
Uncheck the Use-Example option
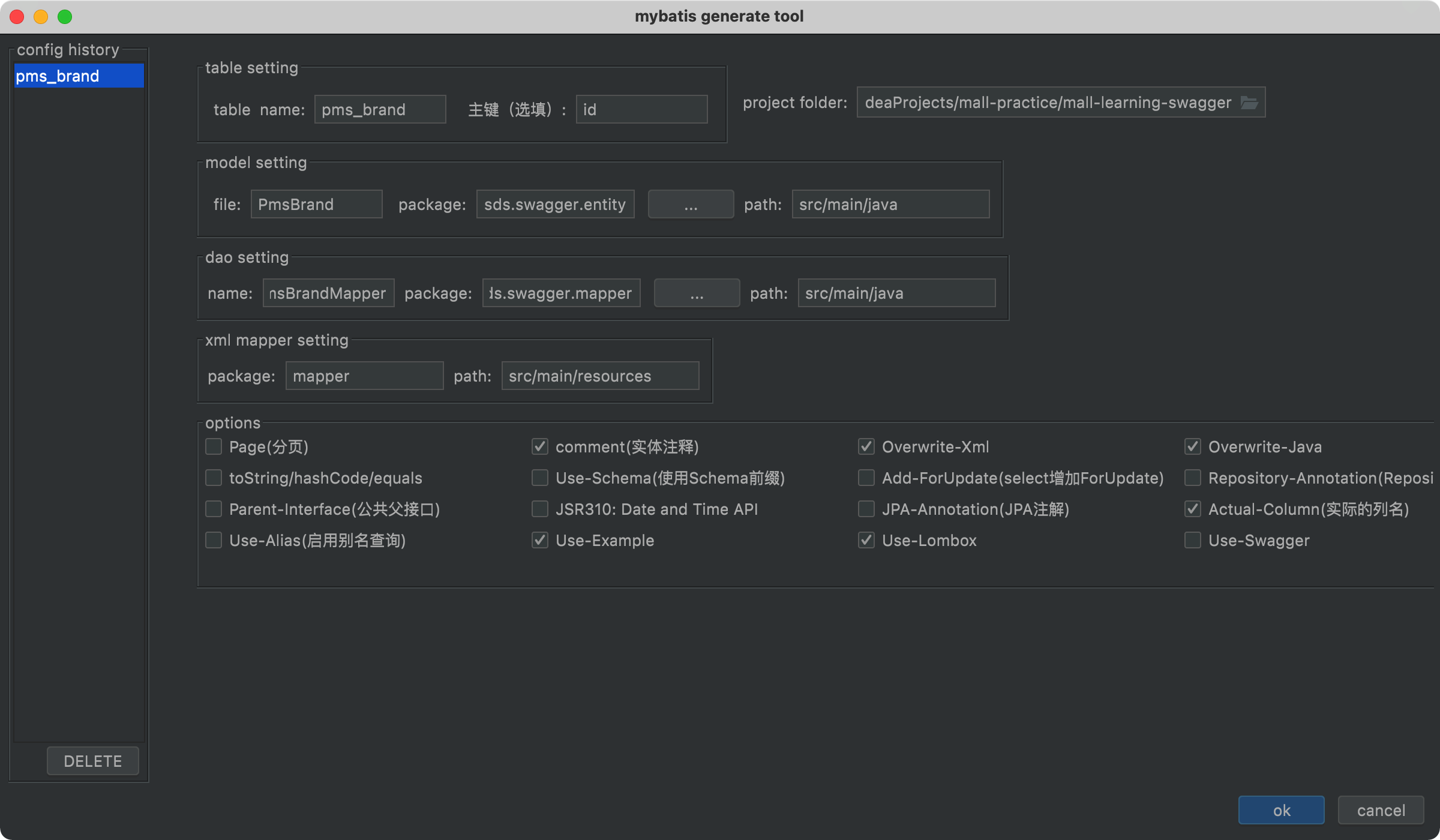[x=540, y=541]
